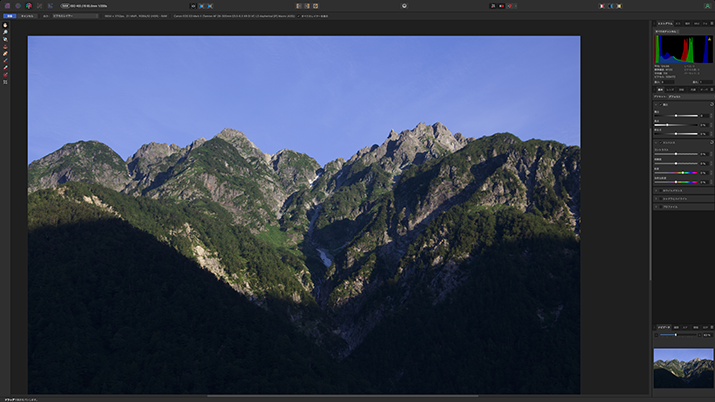Select the View (hand) tool

point(5,25)
